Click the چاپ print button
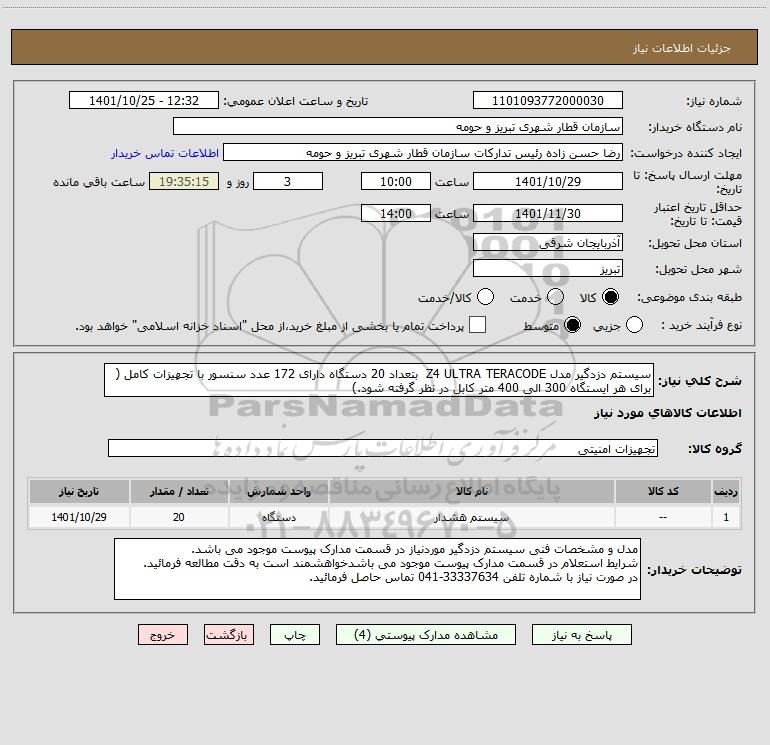770x745 pixels. (295, 635)
